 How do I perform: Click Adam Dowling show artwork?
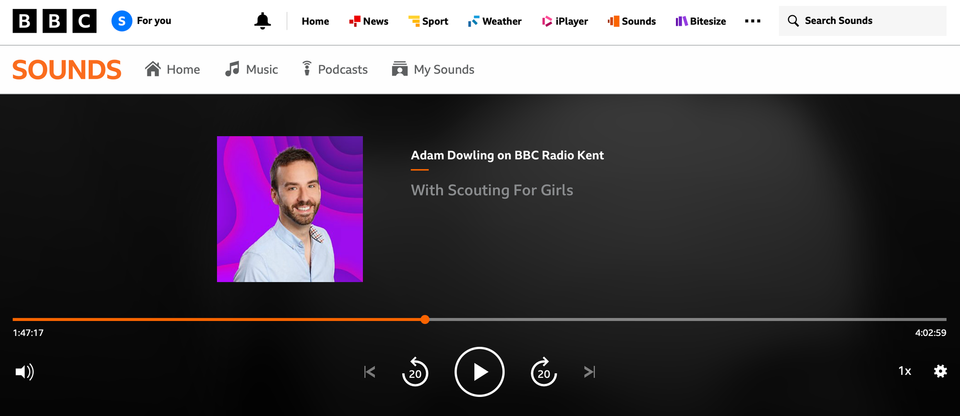[290, 209]
